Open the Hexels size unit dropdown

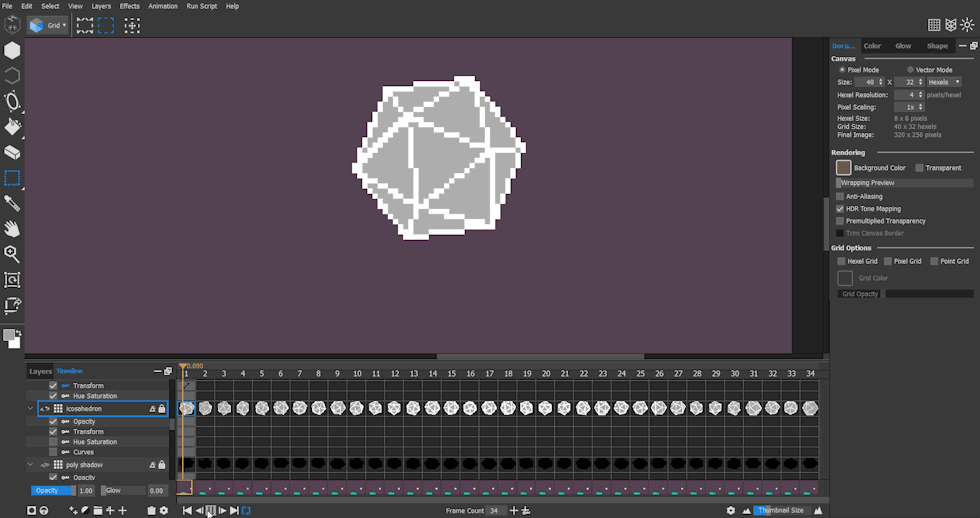click(943, 82)
